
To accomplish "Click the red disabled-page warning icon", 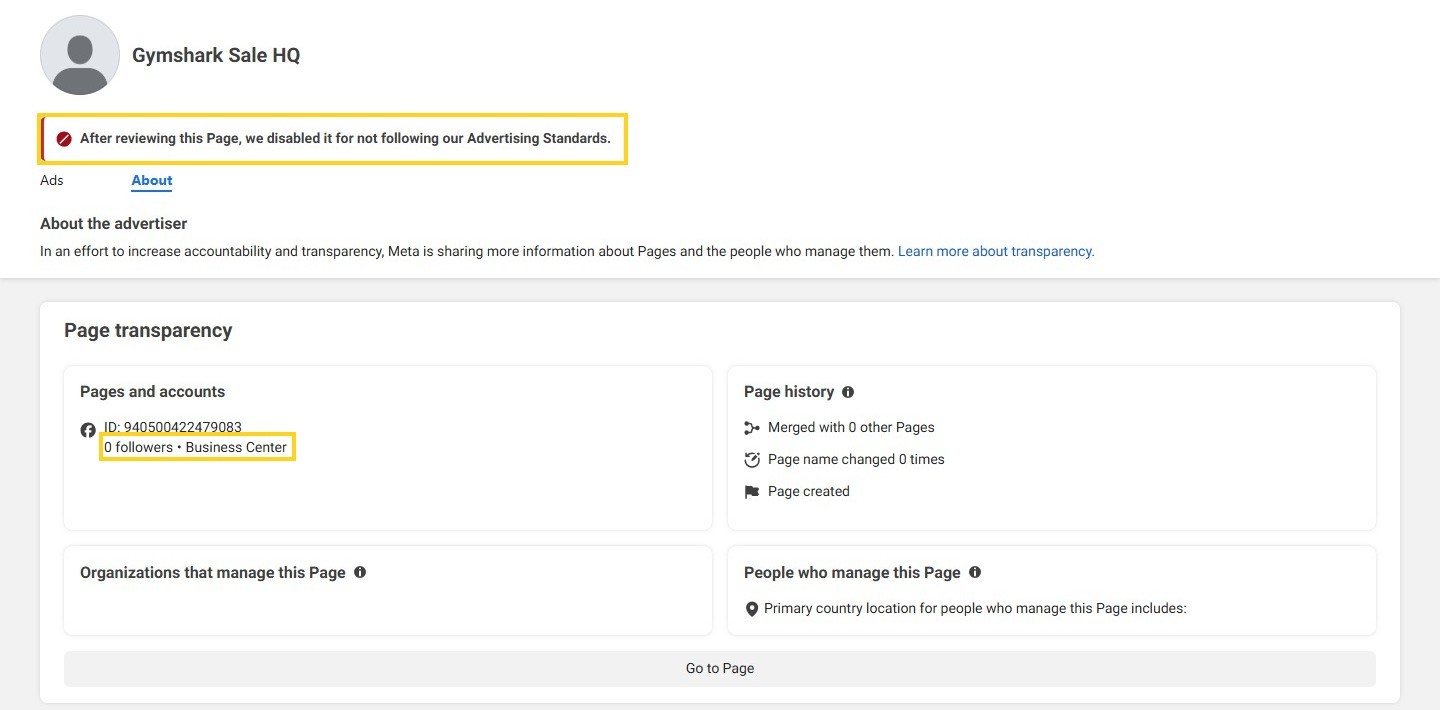I will 64,139.
